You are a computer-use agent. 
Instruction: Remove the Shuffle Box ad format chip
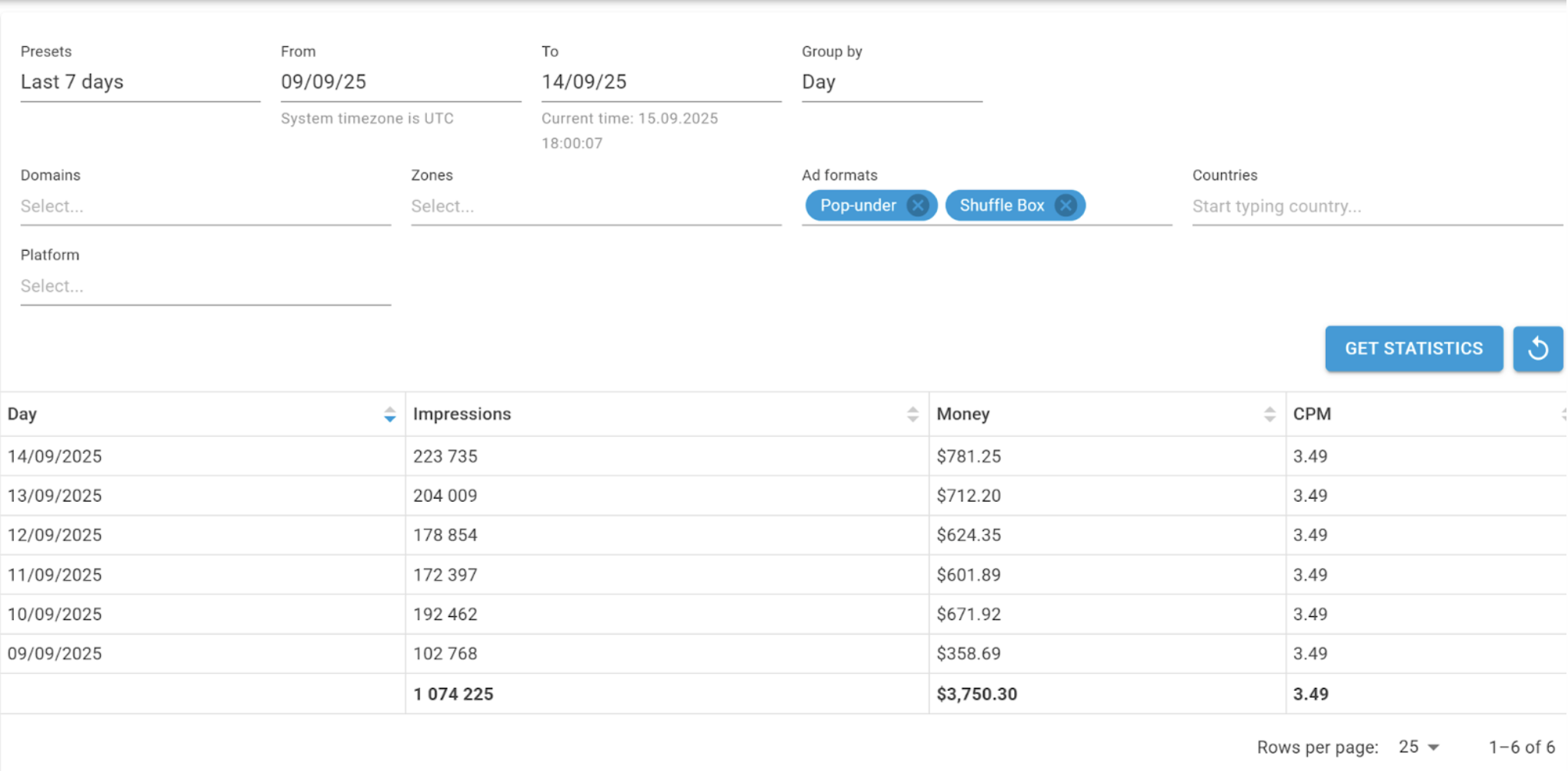(1065, 205)
